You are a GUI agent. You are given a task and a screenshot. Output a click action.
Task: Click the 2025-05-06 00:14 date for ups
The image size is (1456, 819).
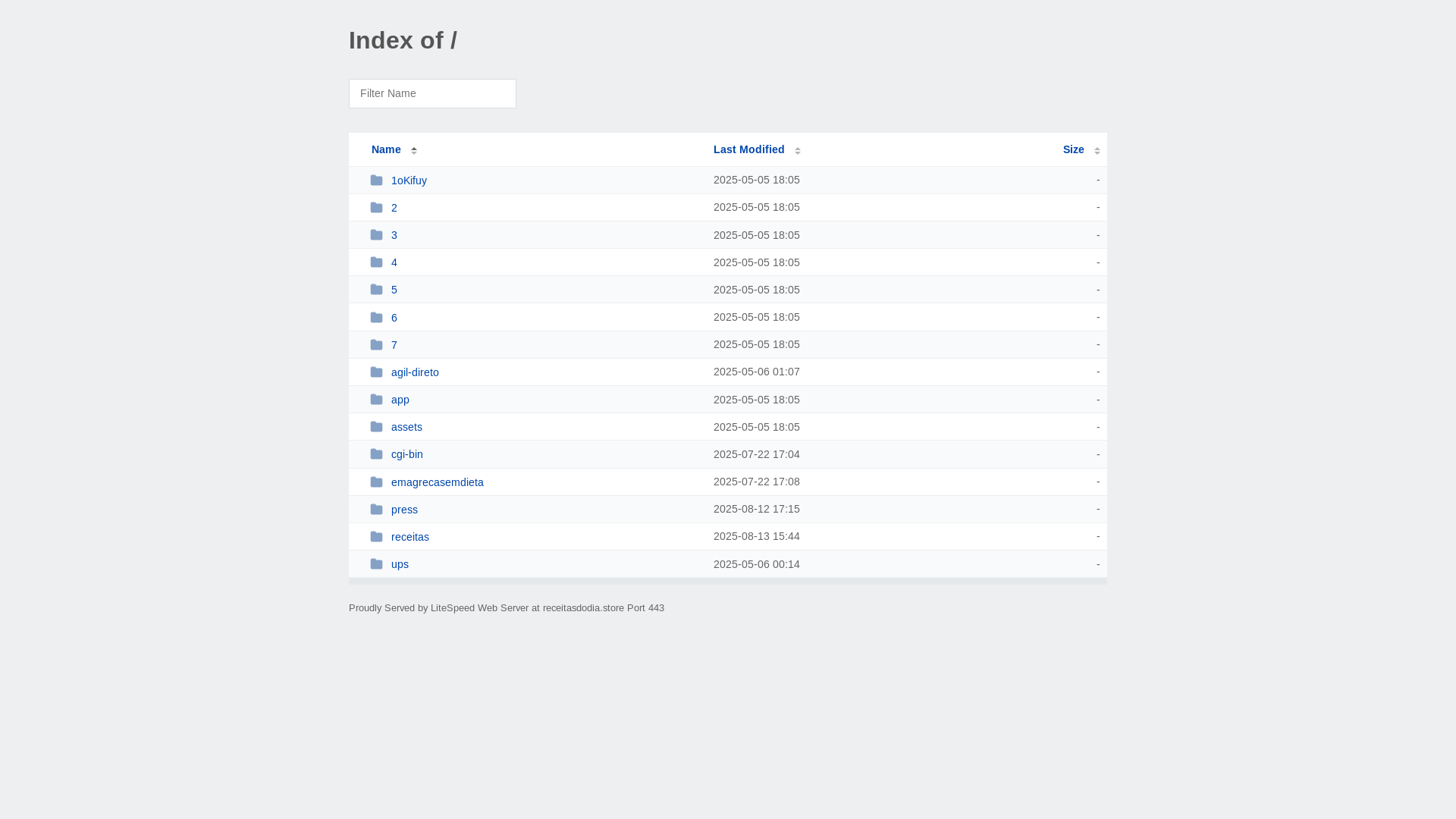[757, 564]
